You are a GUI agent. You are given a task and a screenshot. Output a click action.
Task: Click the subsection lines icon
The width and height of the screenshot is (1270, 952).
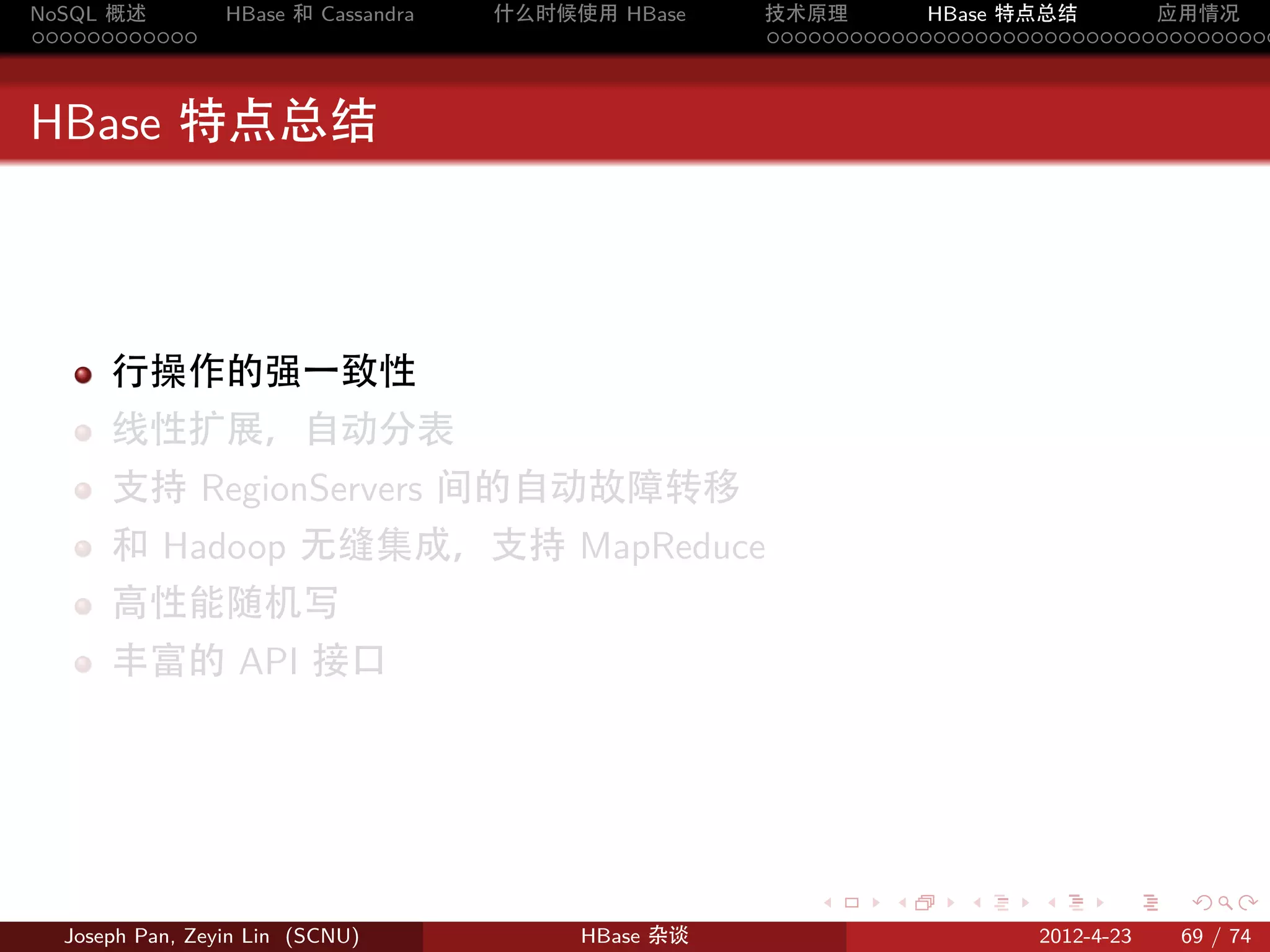pyautogui.click(x=1001, y=903)
